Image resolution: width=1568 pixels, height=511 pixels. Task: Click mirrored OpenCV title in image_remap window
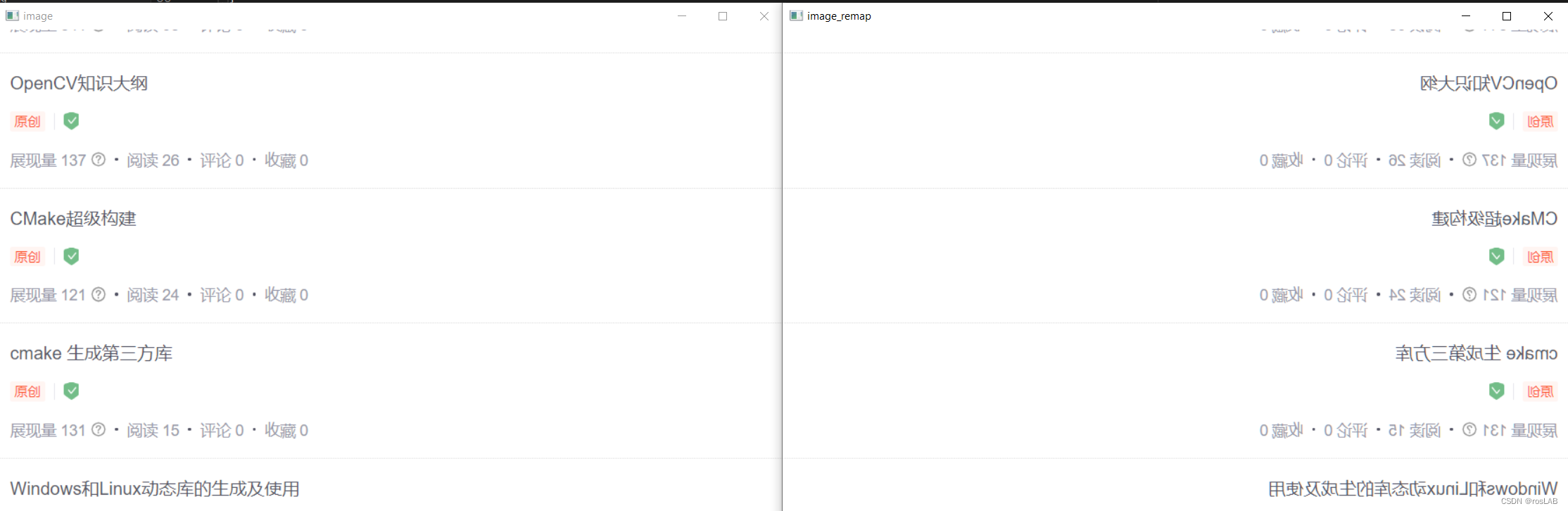[1488, 83]
